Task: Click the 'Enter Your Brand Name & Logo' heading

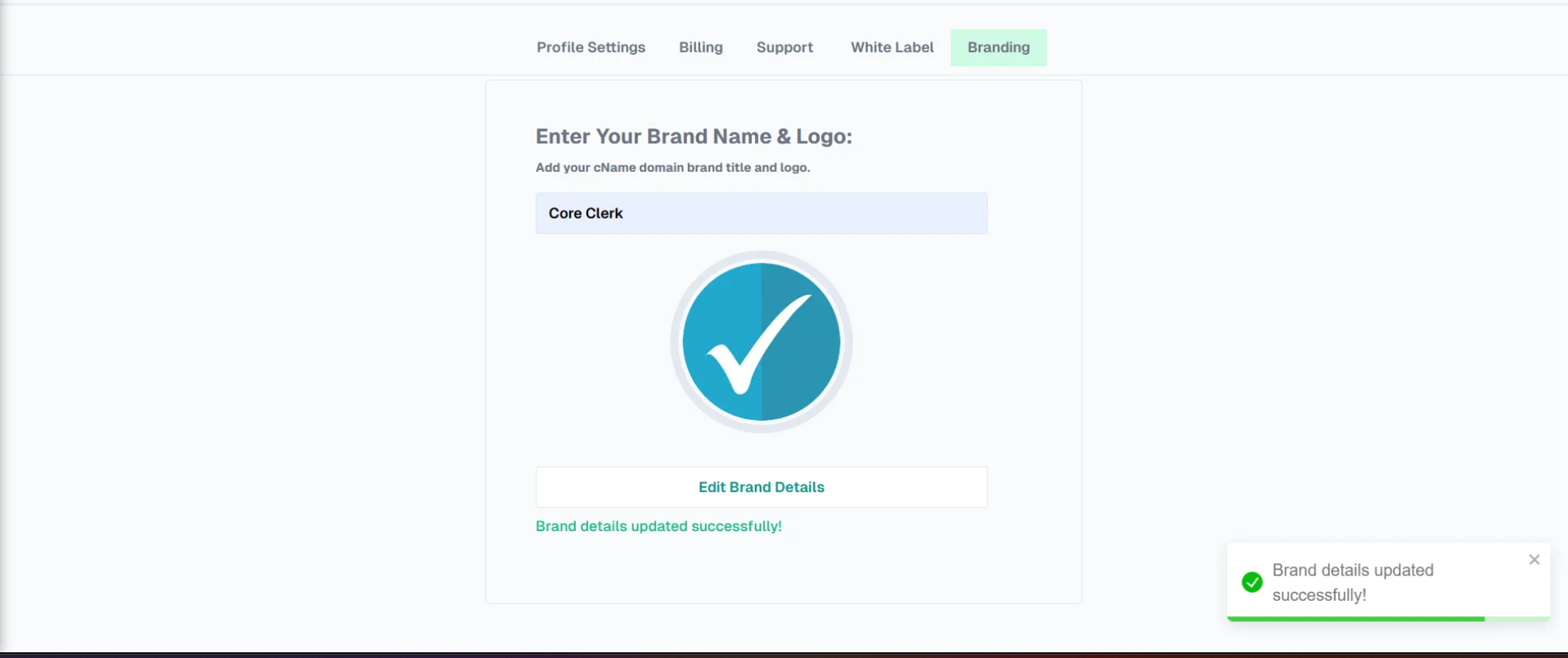Action: [694, 137]
